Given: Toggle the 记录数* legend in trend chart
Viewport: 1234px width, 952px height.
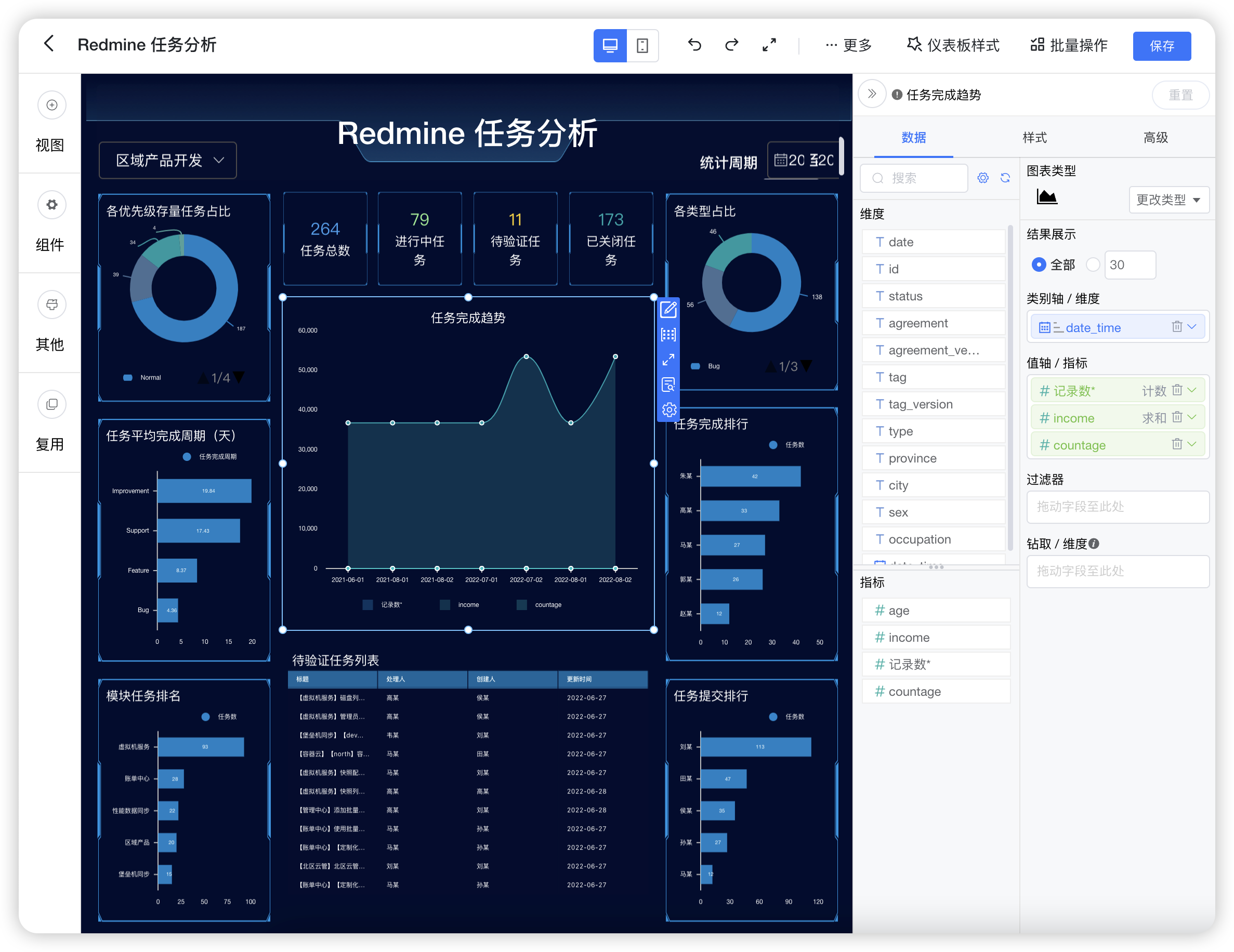Looking at the screenshot, I should 382,604.
